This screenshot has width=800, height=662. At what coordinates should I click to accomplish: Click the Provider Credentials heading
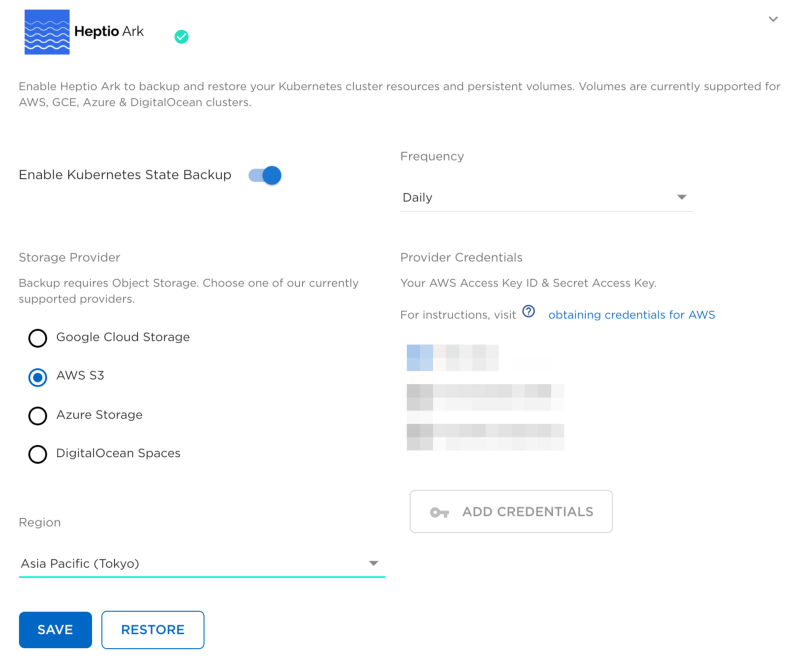tap(461, 258)
